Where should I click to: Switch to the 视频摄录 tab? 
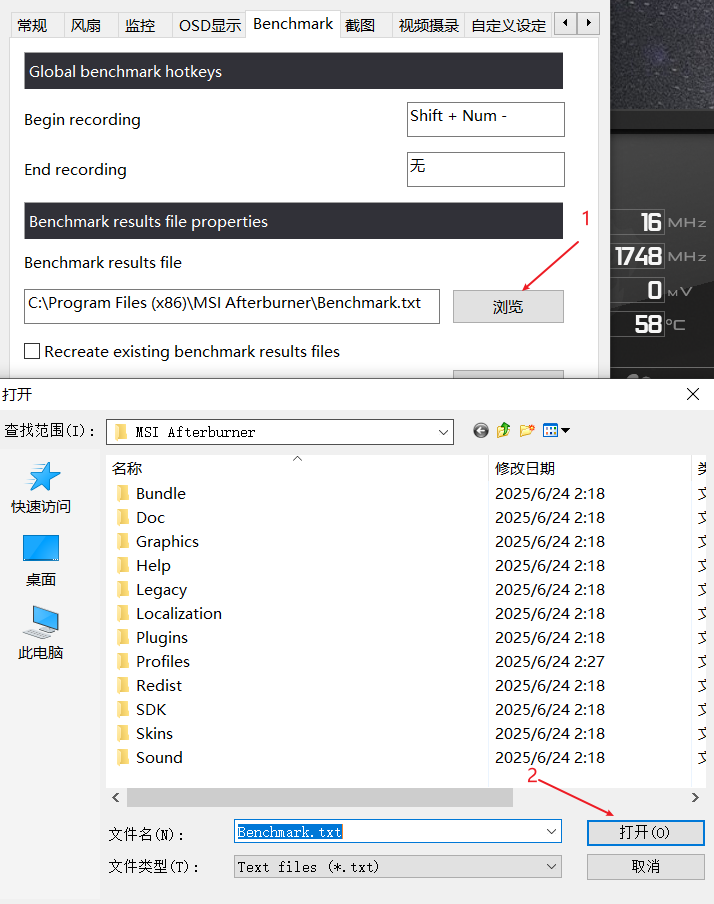tap(429, 25)
